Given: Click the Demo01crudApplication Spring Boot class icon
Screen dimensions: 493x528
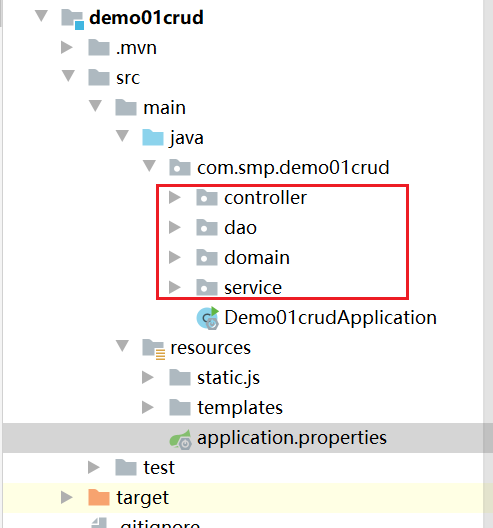Looking at the screenshot, I should [208, 318].
